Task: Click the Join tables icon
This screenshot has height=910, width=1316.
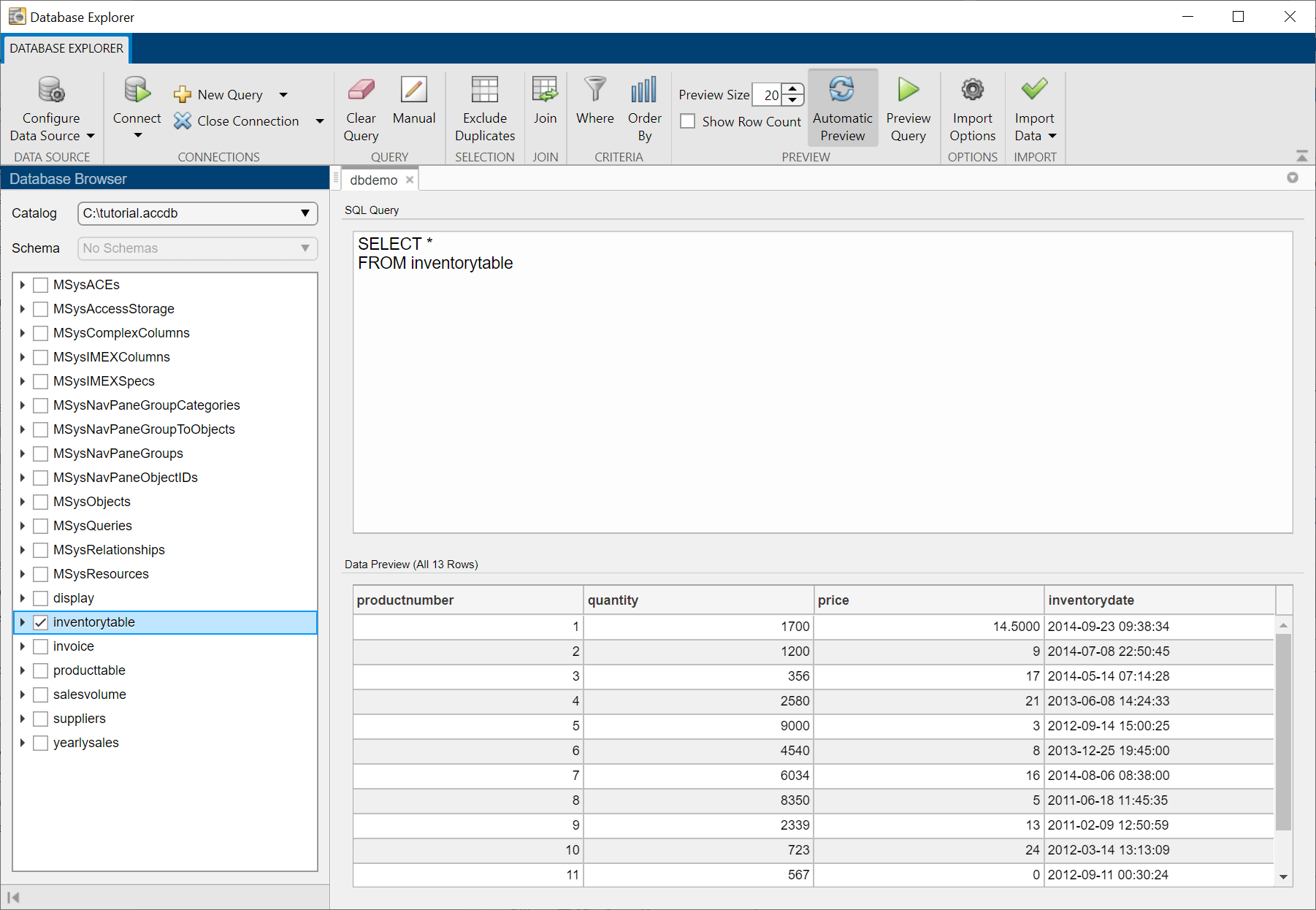Action: (x=545, y=91)
